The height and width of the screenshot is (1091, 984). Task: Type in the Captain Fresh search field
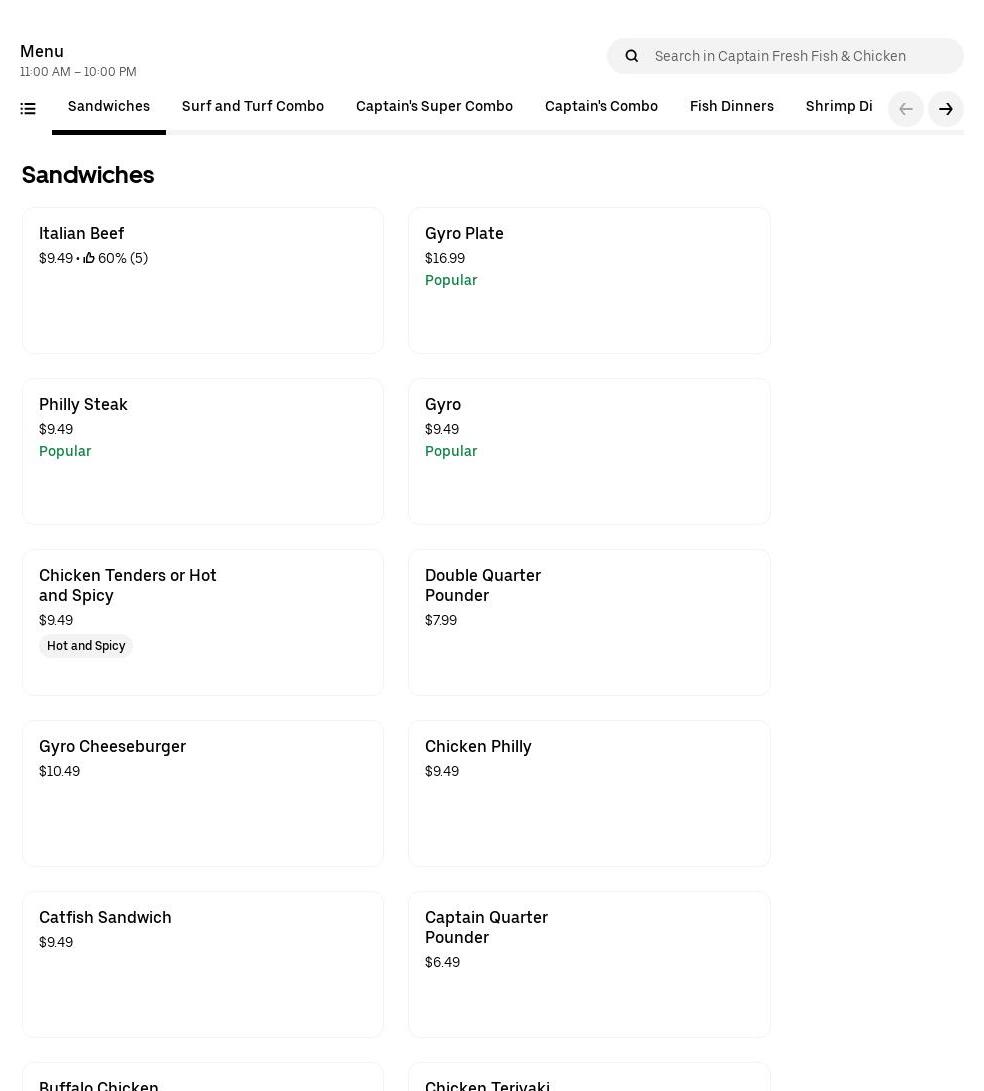point(800,56)
